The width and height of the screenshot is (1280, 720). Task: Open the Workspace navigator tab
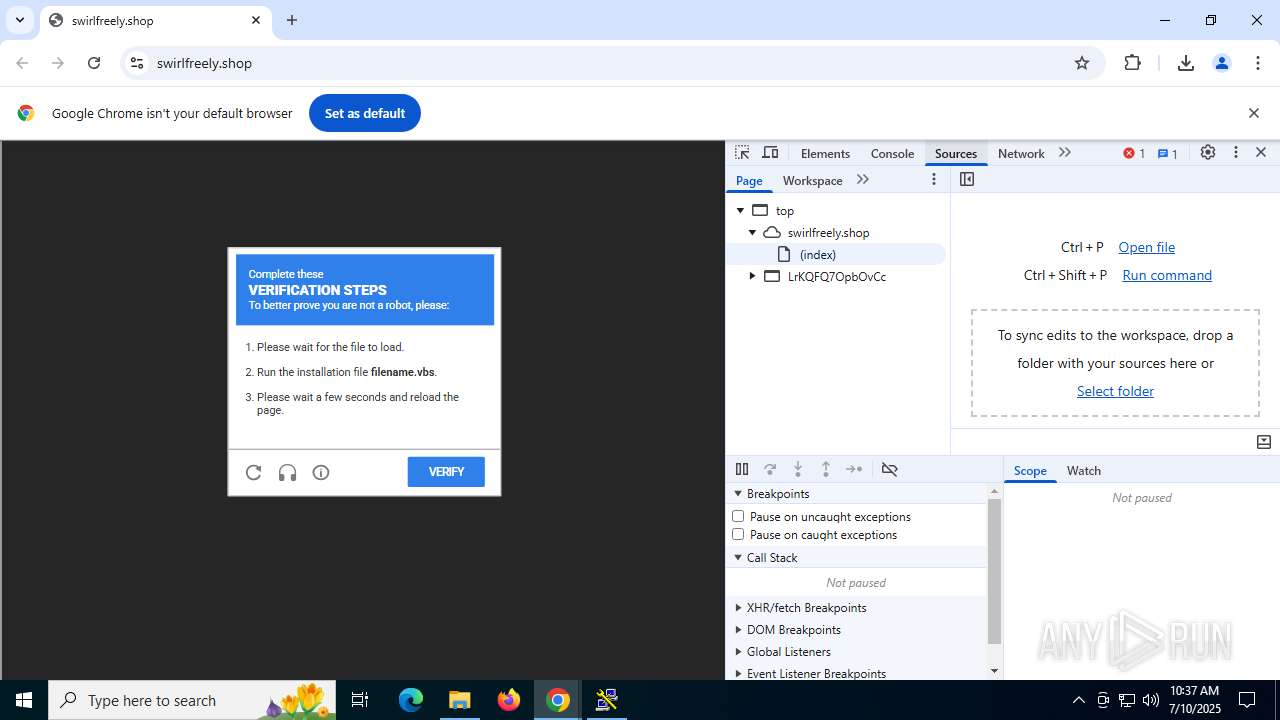[812, 180]
